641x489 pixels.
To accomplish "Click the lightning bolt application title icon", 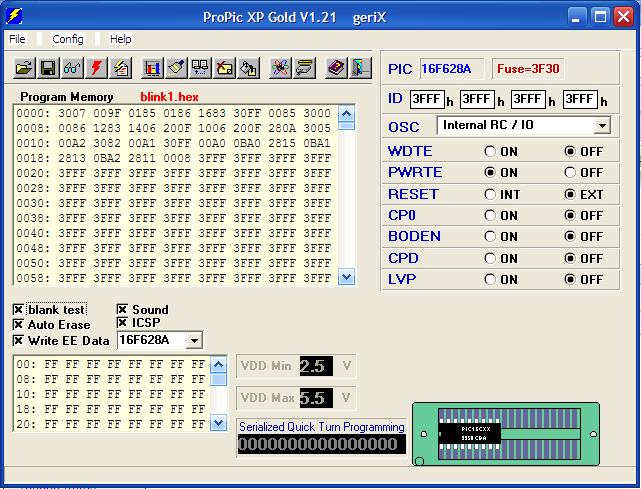I will click(x=14, y=16).
